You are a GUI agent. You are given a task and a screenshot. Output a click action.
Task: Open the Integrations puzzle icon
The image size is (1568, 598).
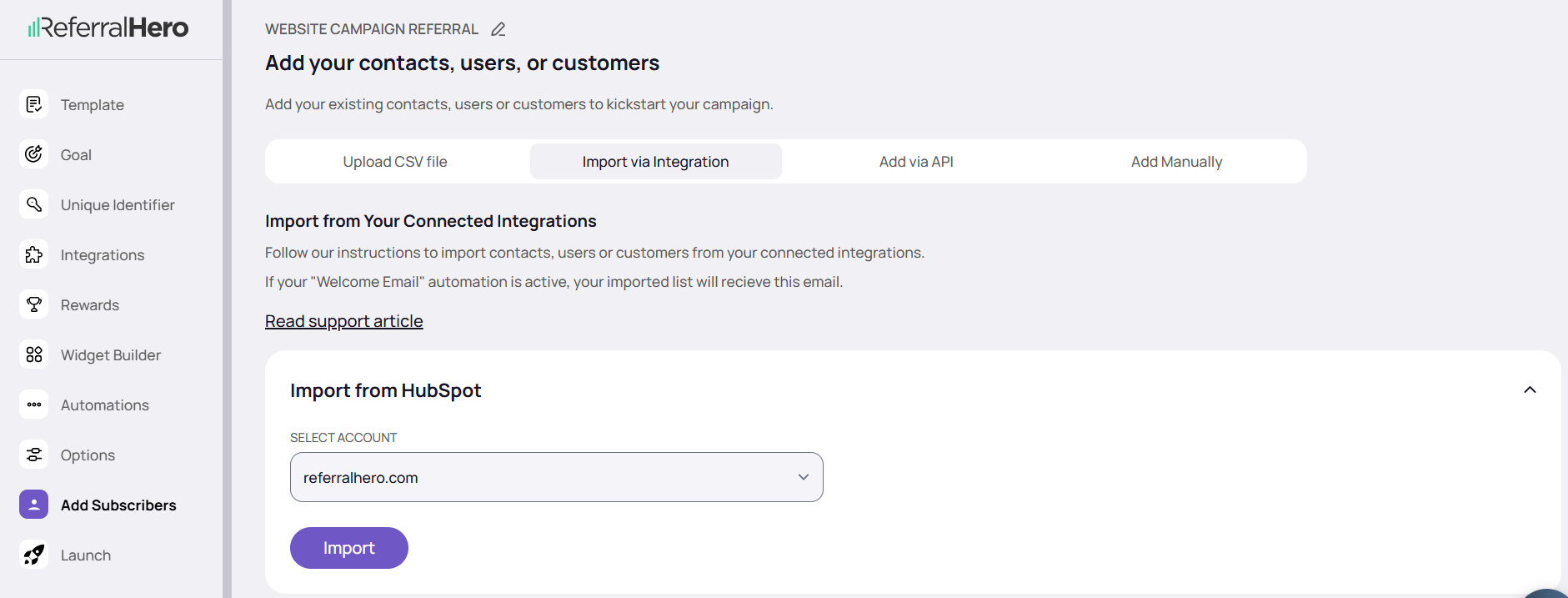click(x=33, y=254)
